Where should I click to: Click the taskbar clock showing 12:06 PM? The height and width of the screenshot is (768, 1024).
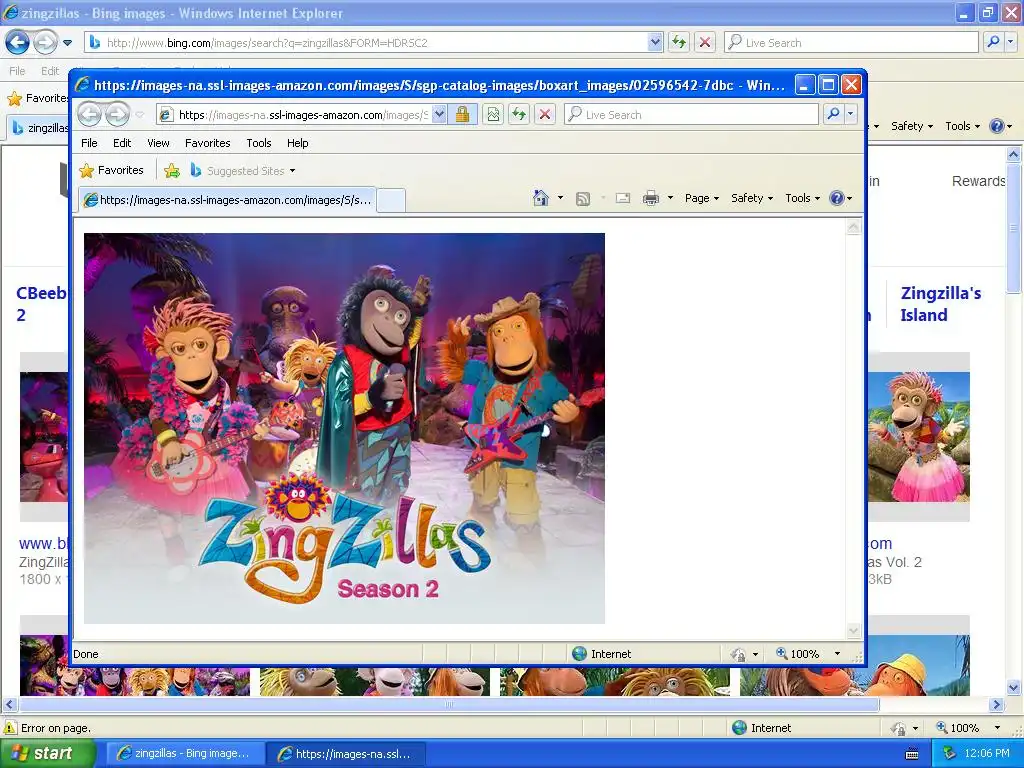[987, 754]
